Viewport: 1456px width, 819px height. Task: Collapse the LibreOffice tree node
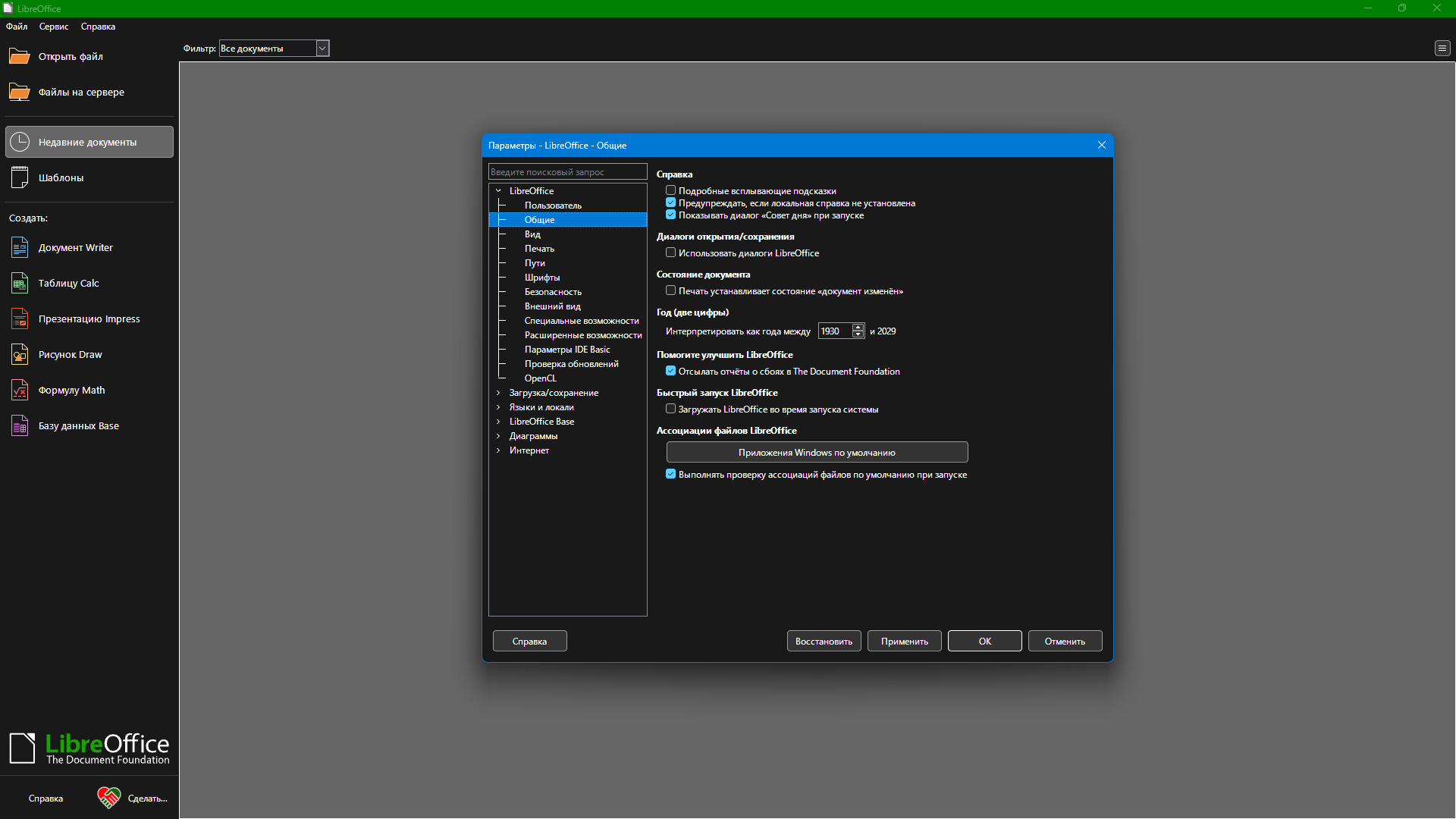click(498, 191)
